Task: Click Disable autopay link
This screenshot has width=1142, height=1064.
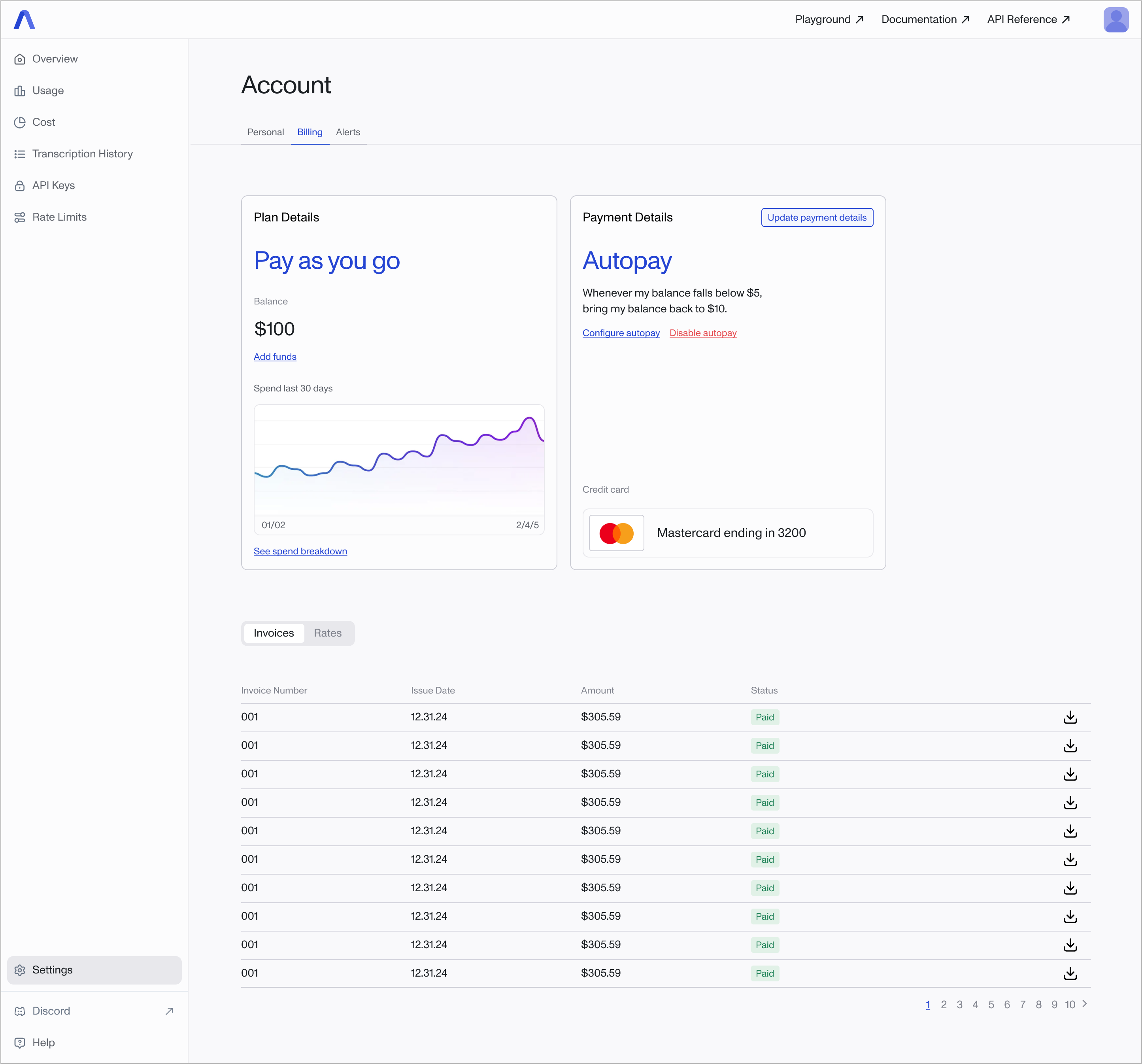Action: coord(702,333)
